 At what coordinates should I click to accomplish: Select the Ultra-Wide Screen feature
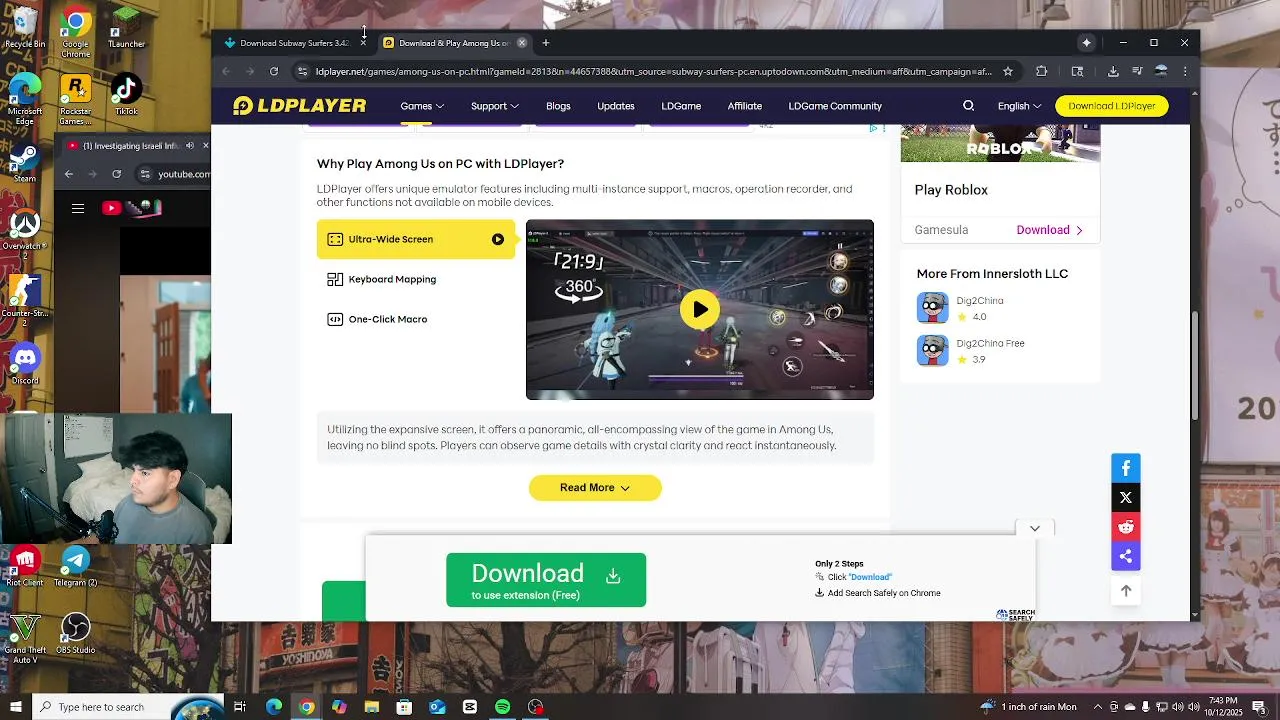click(x=416, y=239)
